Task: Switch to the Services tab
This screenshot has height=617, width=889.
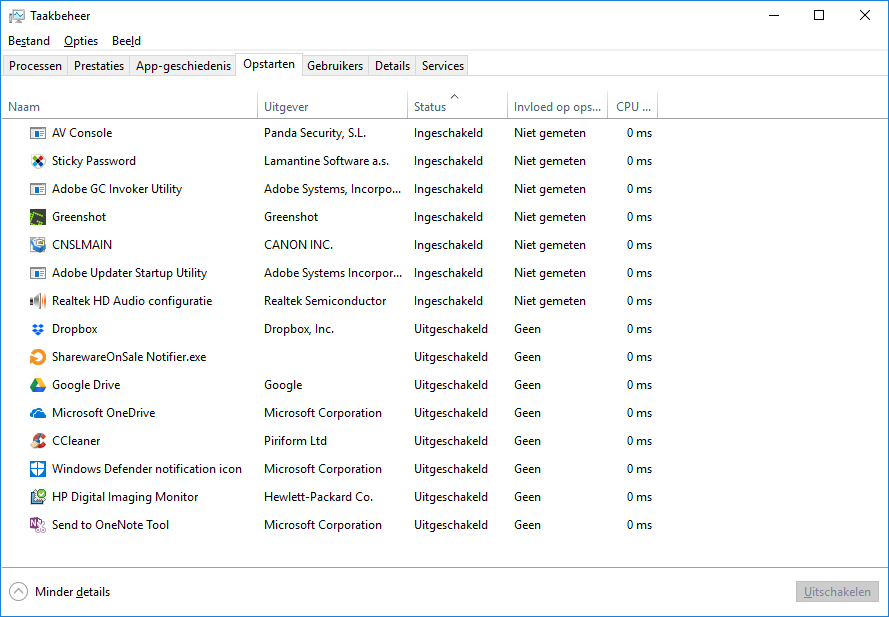Action: click(x=442, y=66)
